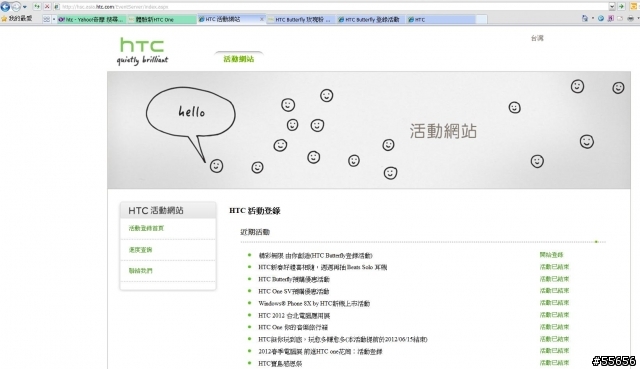Viewport: 640px width, 369px height.
Task: Click 活動已結束 beside the Beats Solo row
Action: pyautogui.click(x=554, y=267)
